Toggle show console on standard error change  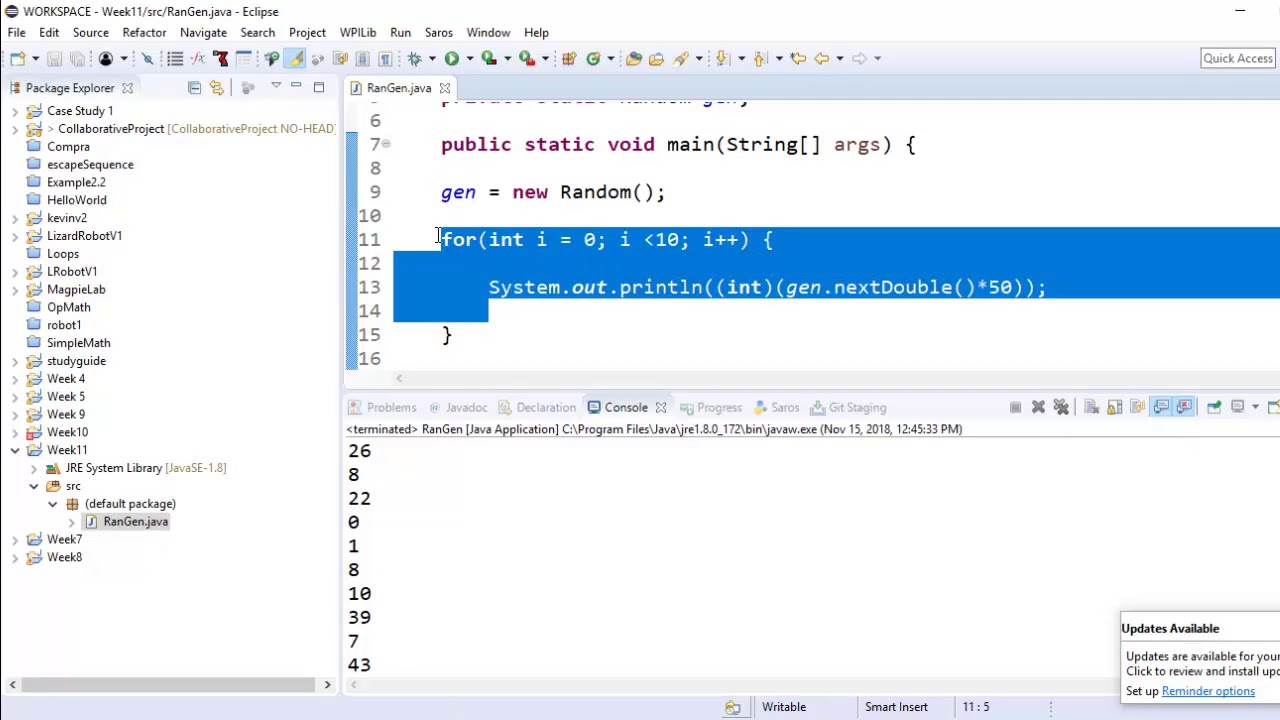(1184, 407)
